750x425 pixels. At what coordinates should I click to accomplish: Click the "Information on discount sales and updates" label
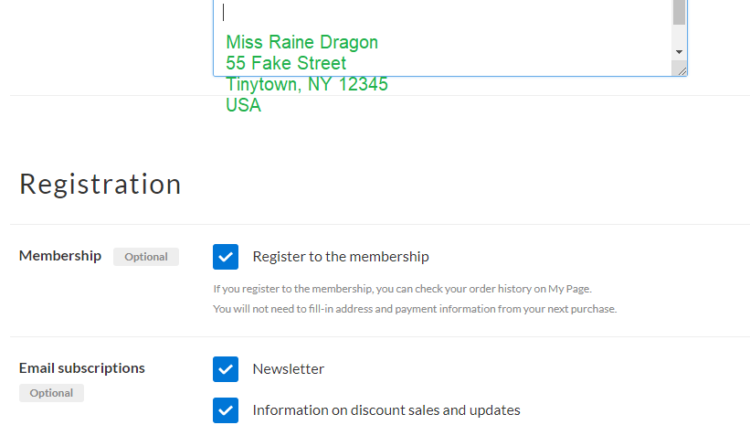386,410
